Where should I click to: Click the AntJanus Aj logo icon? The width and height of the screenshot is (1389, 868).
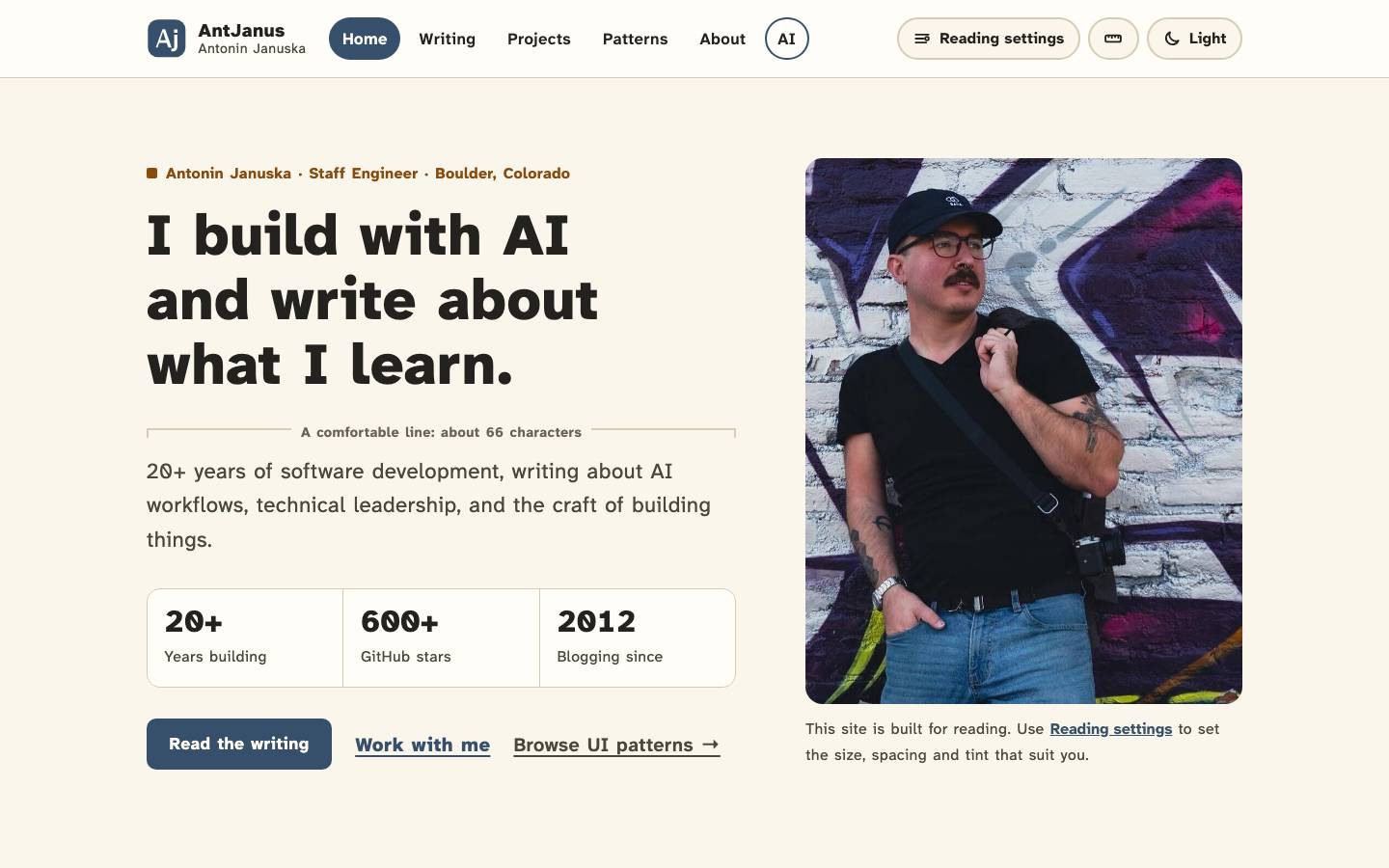coord(167,39)
